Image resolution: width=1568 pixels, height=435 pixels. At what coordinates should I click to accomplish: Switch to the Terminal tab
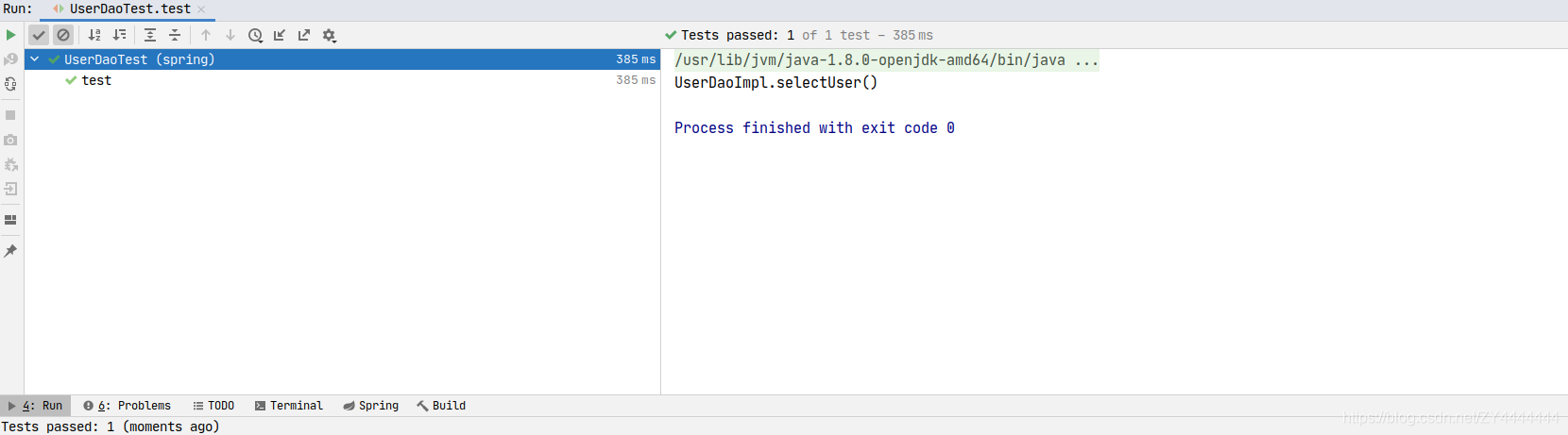tap(289, 406)
